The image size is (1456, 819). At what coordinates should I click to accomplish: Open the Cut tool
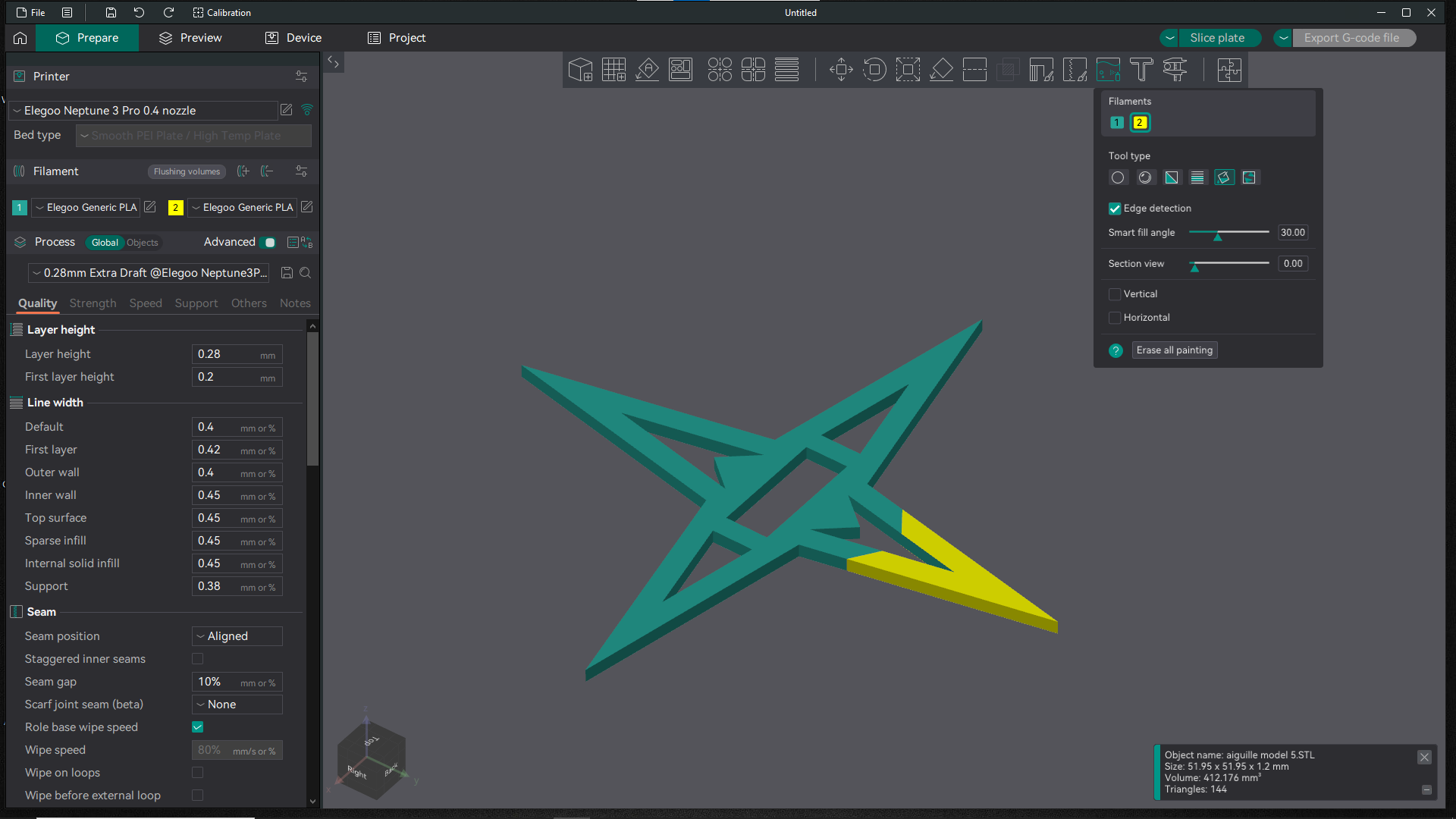[x=974, y=69]
